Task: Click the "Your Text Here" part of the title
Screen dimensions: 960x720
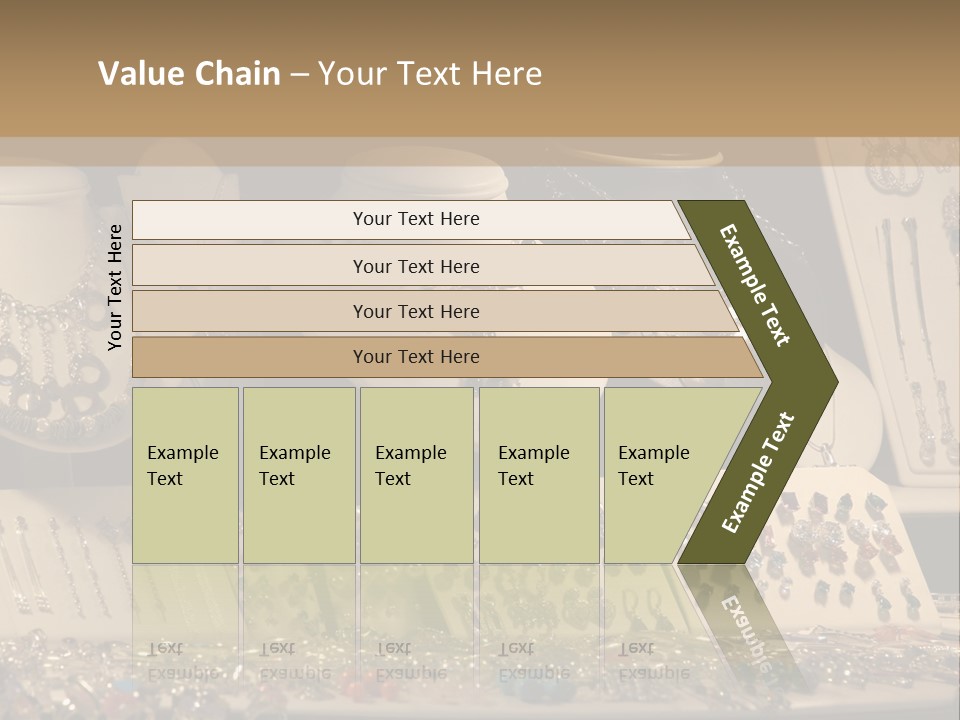Action: [x=430, y=74]
